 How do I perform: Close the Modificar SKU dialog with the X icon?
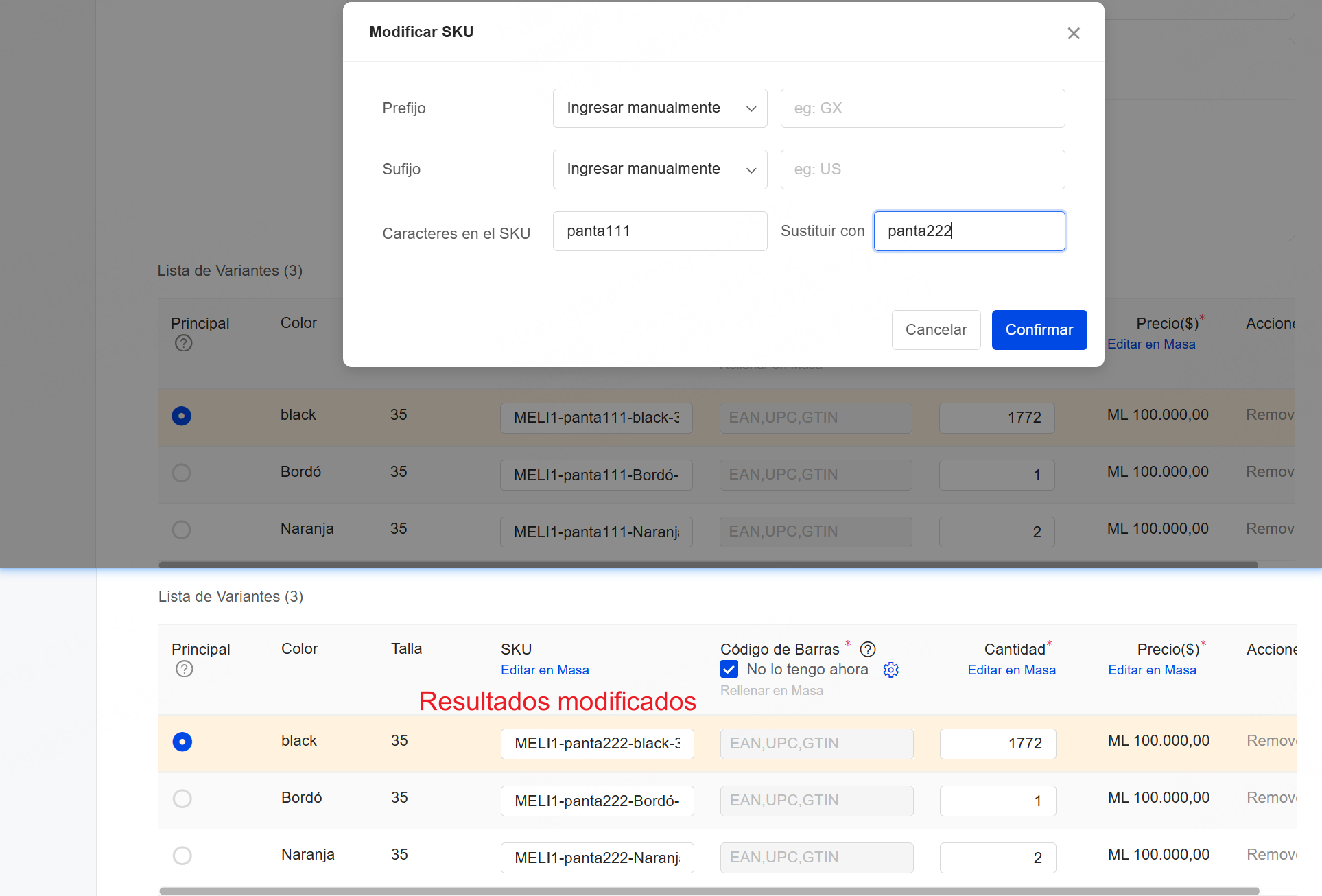(x=1074, y=33)
